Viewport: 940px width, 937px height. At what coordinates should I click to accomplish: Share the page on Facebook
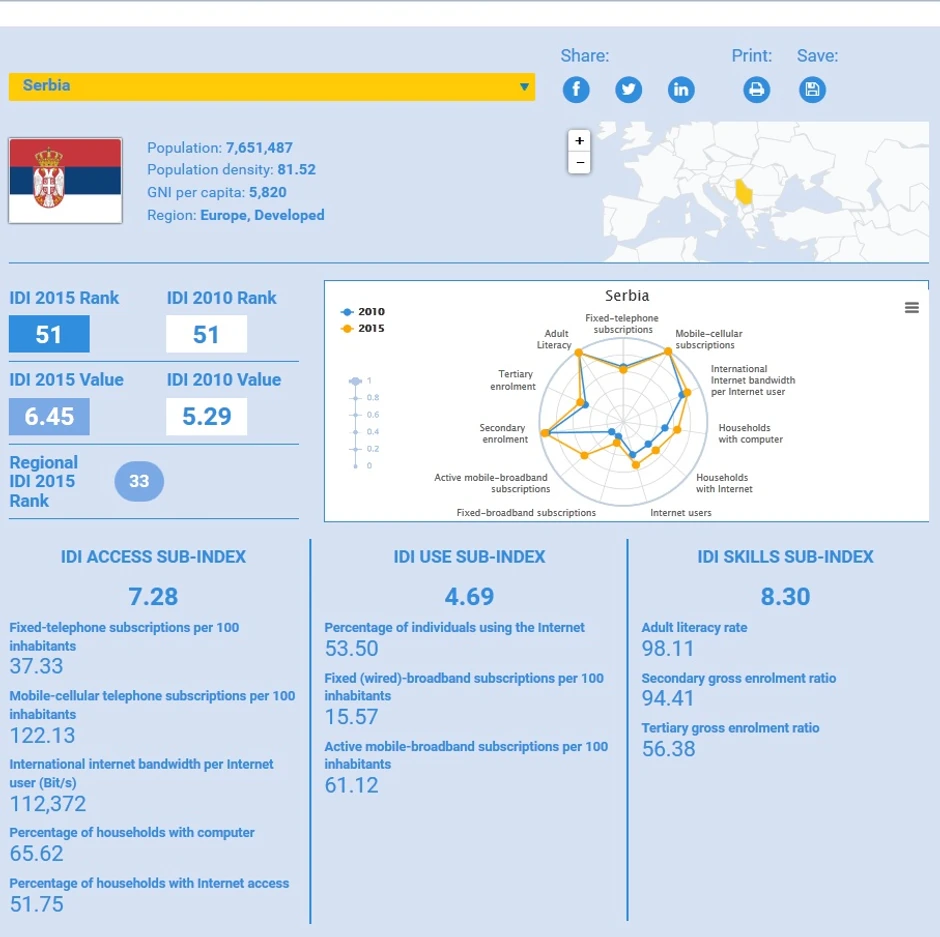point(576,90)
